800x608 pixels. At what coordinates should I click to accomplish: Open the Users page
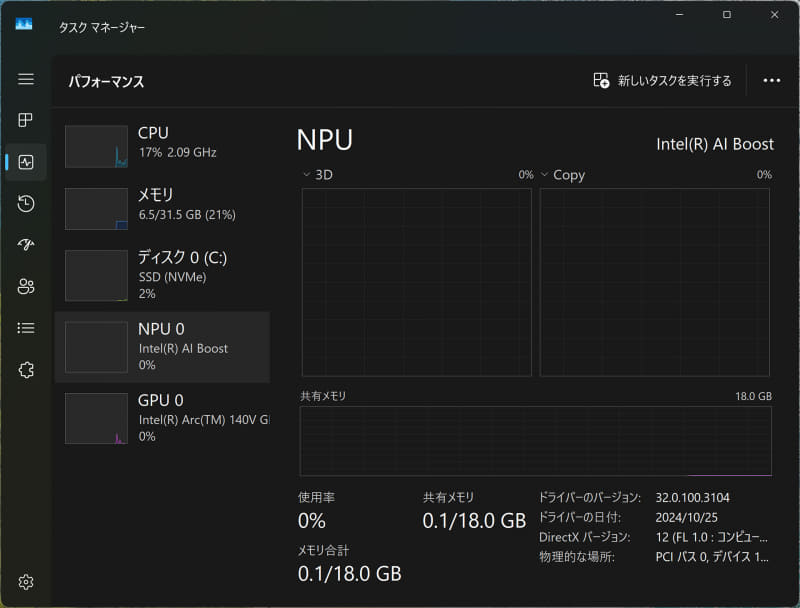point(25,286)
